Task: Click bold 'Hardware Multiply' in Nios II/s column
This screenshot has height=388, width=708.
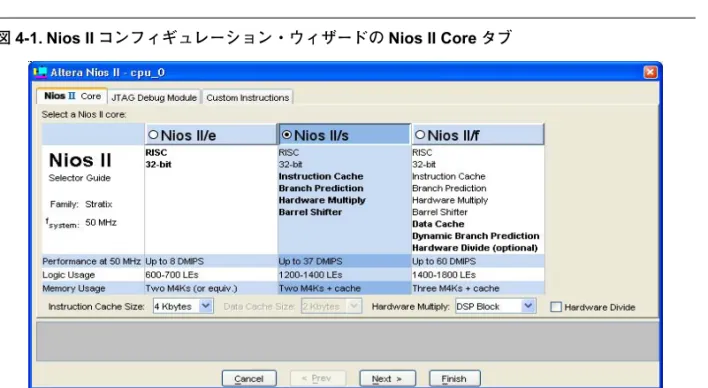Action: click(x=322, y=200)
